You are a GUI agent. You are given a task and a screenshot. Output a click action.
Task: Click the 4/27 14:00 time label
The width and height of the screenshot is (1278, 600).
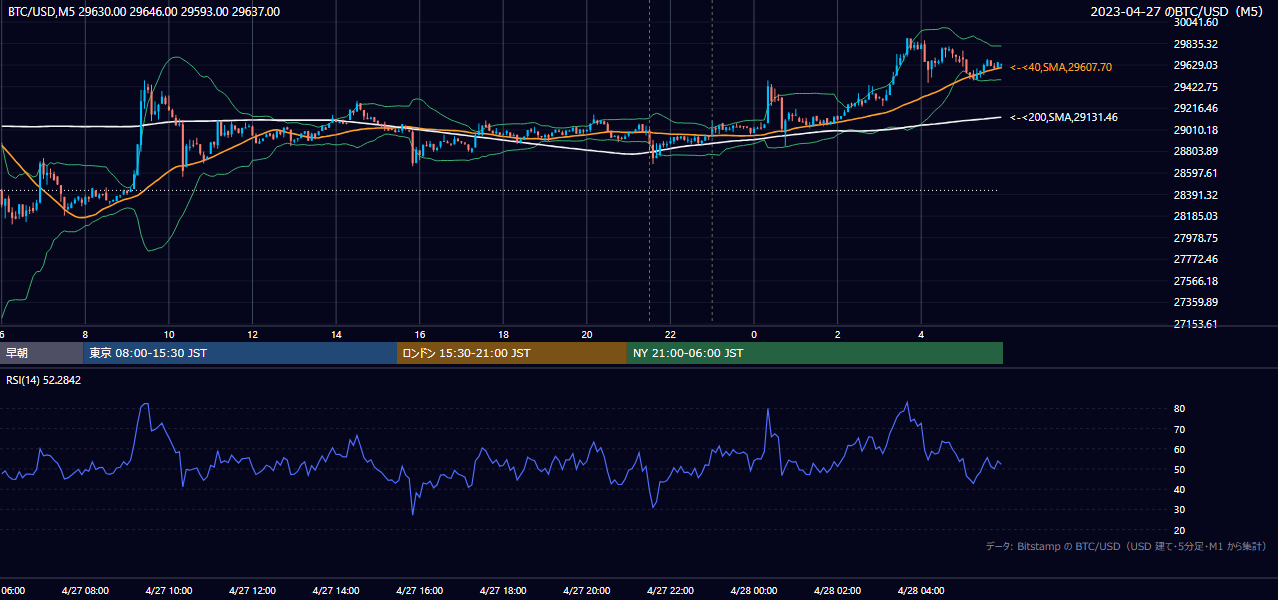[335, 591]
